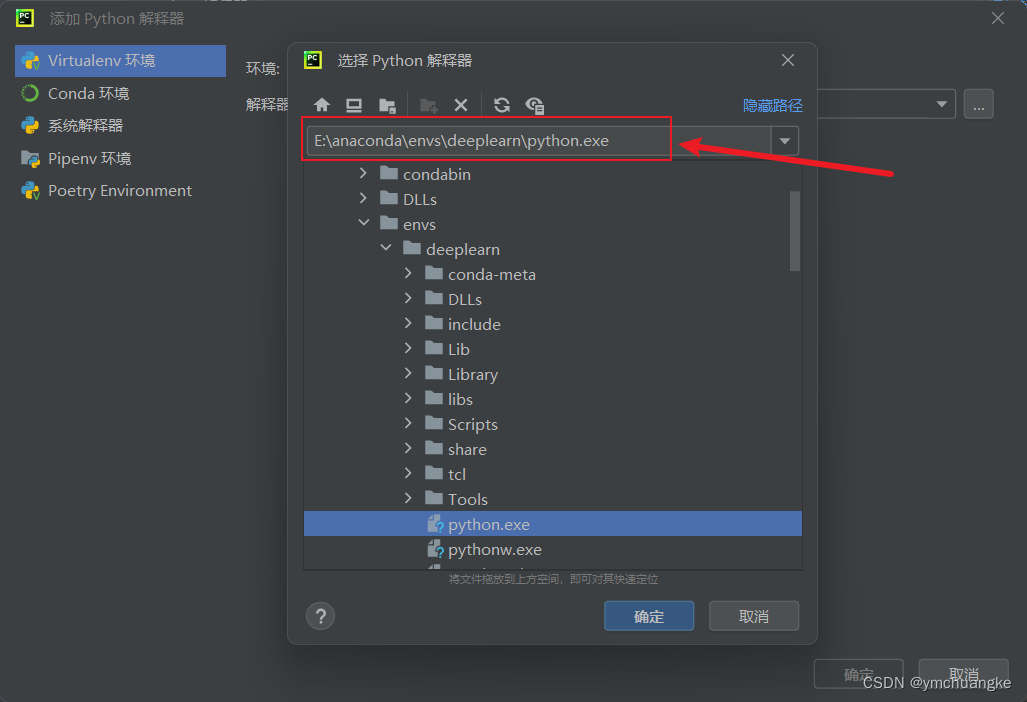Open the path history dropdown arrow
Image resolution: width=1027 pixels, height=702 pixels.
pos(785,141)
